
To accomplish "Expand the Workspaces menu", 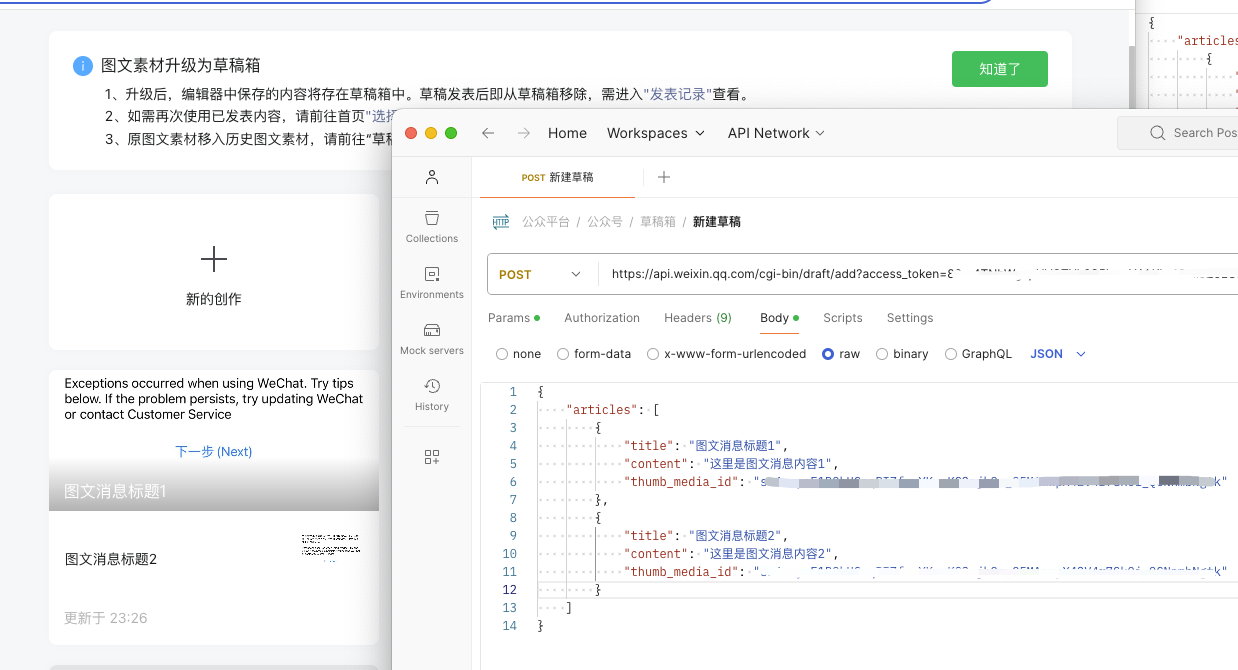I will click(x=656, y=133).
